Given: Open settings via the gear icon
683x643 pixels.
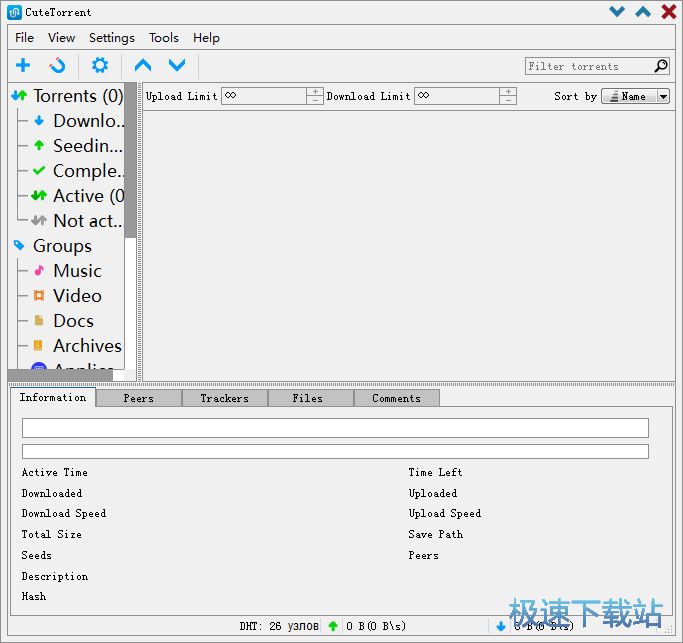Looking at the screenshot, I should pyautogui.click(x=100, y=66).
